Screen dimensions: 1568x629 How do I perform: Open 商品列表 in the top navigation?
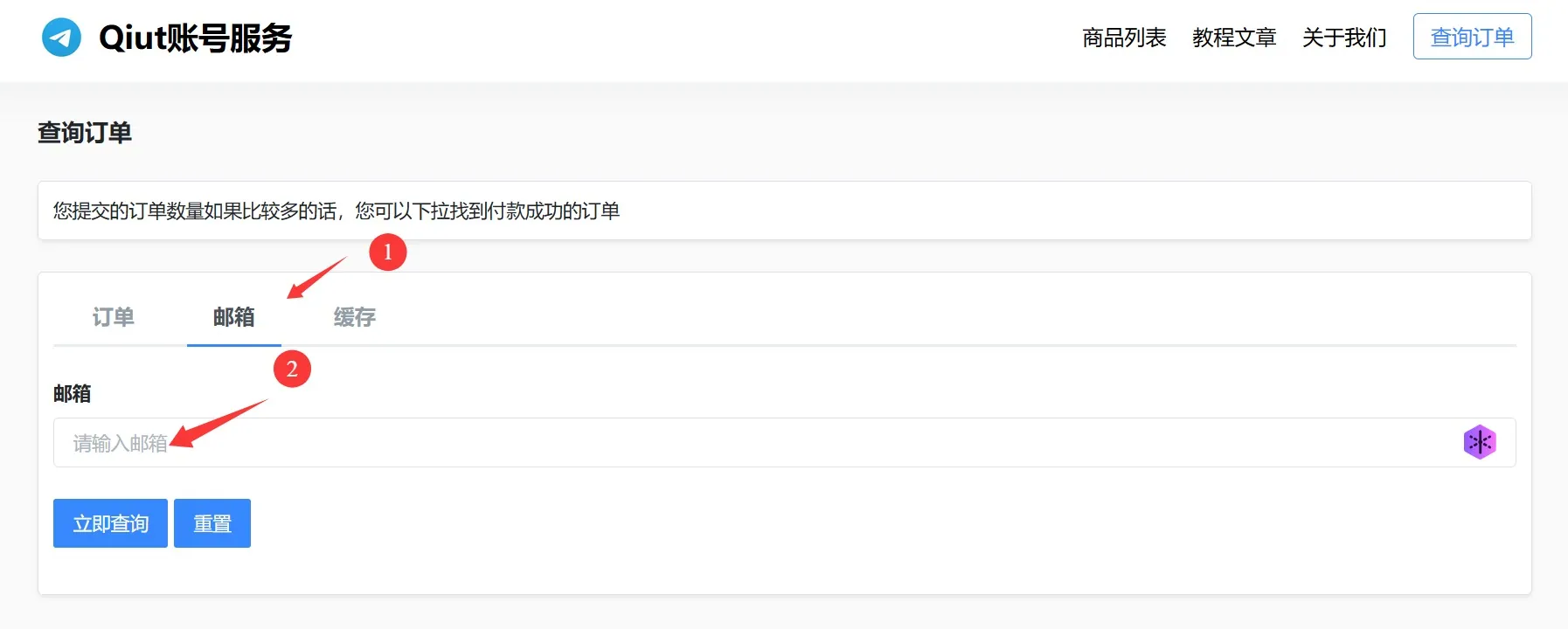point(1124,38)
